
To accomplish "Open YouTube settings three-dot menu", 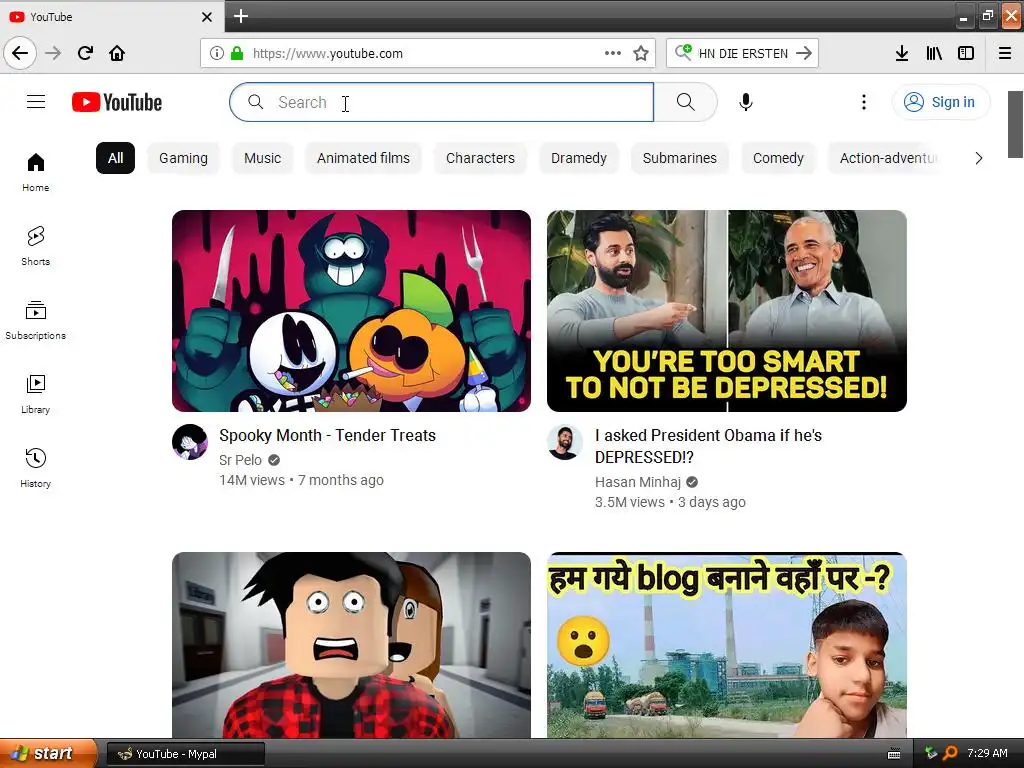I will coord(864,102).
